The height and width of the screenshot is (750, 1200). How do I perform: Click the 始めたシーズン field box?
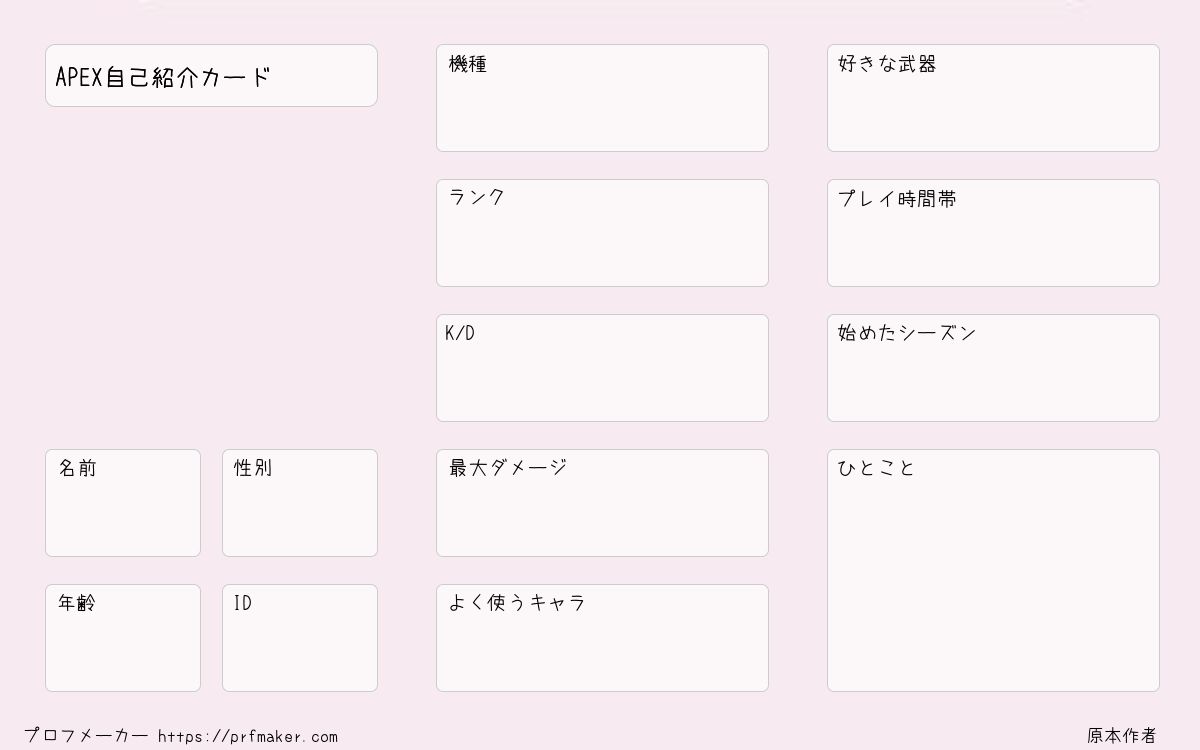[993, 368]
